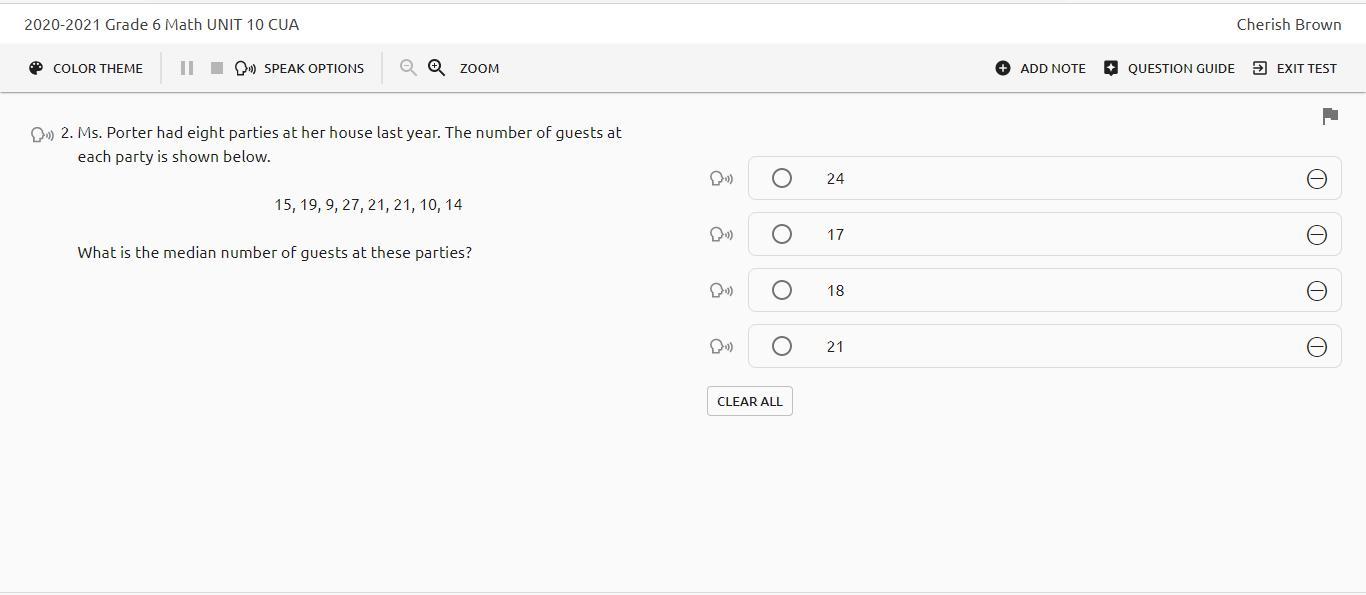The height and width of the screenshot is (595, 1366).
Task: Pause the speech playback
Action: [x=186, y=68]
